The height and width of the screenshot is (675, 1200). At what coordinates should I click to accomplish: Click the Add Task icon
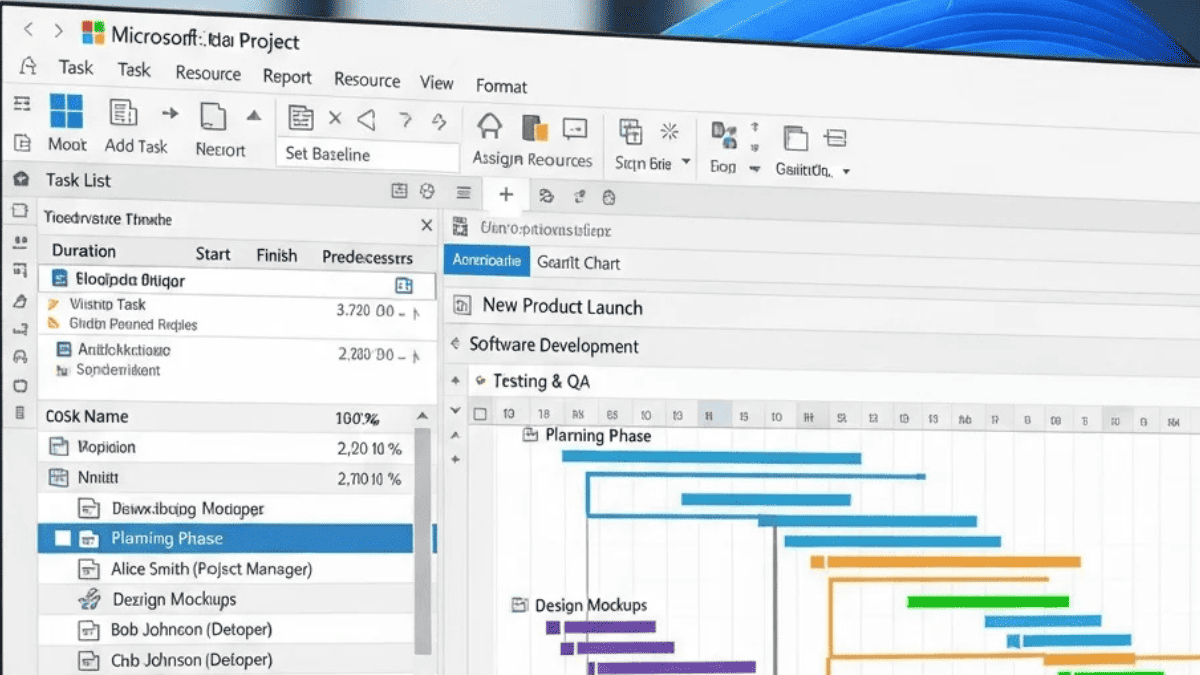coord(123,114)
